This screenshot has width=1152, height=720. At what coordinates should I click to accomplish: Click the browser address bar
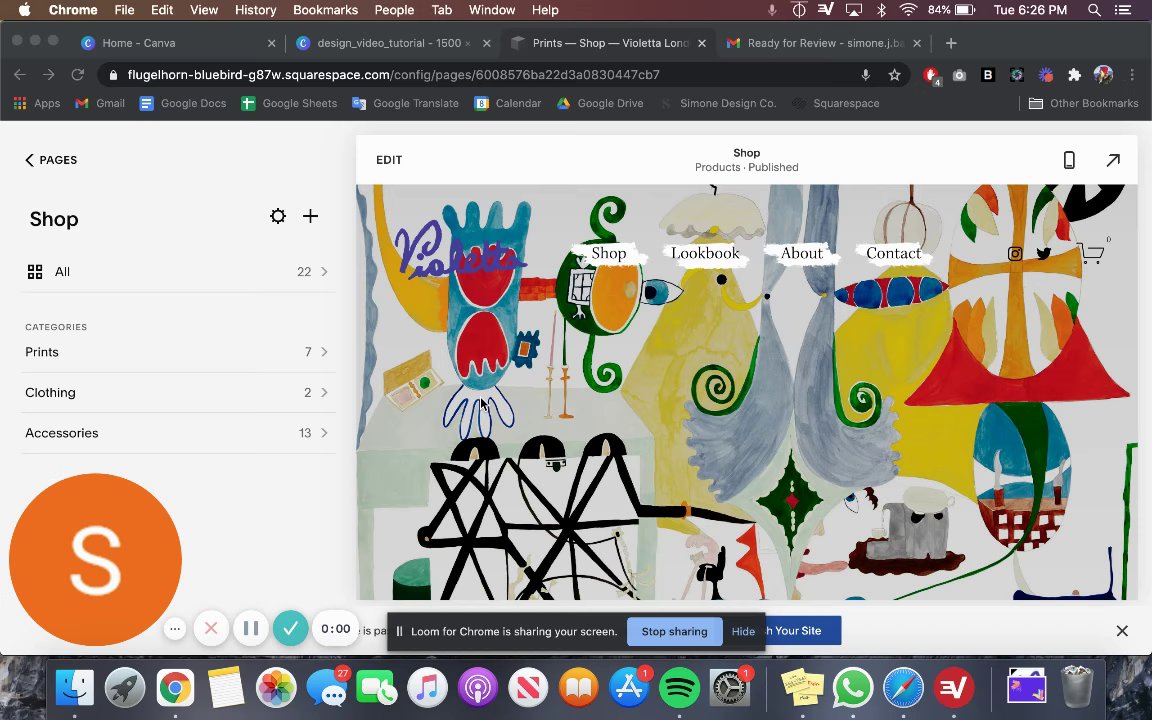pos(480,75)
